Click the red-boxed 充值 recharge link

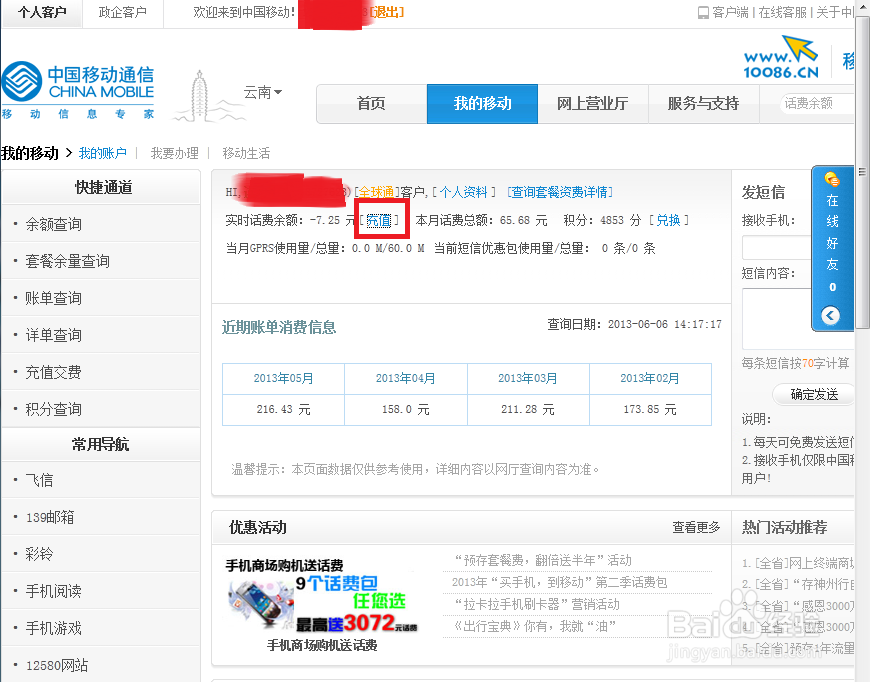[381, 219]
